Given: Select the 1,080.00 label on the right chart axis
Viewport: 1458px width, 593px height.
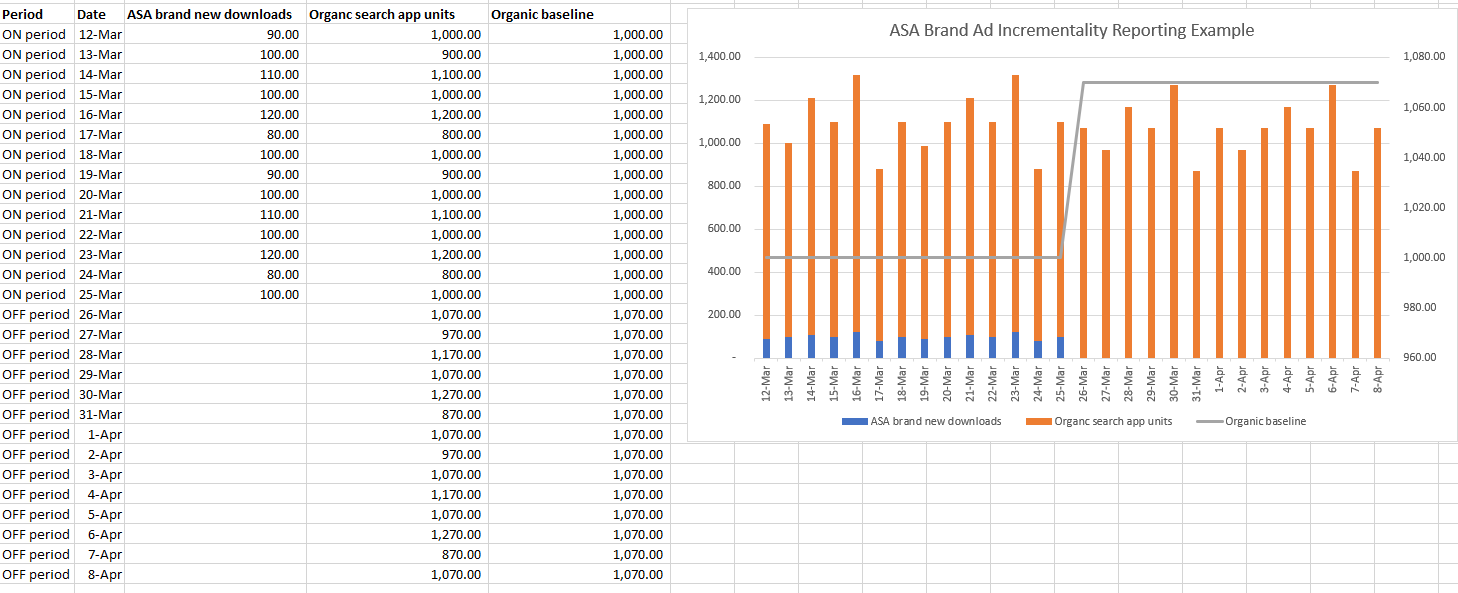Looking at the screenshot, I should 1424,57.
